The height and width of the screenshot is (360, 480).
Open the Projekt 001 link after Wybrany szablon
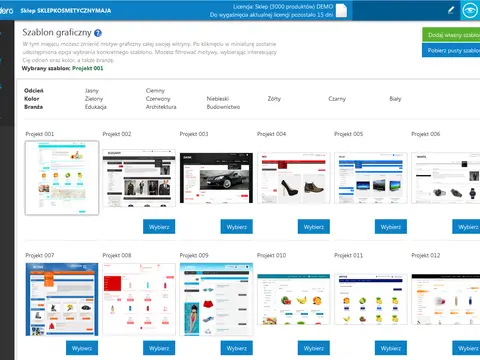pyautogui.click(x=88, y=68)
